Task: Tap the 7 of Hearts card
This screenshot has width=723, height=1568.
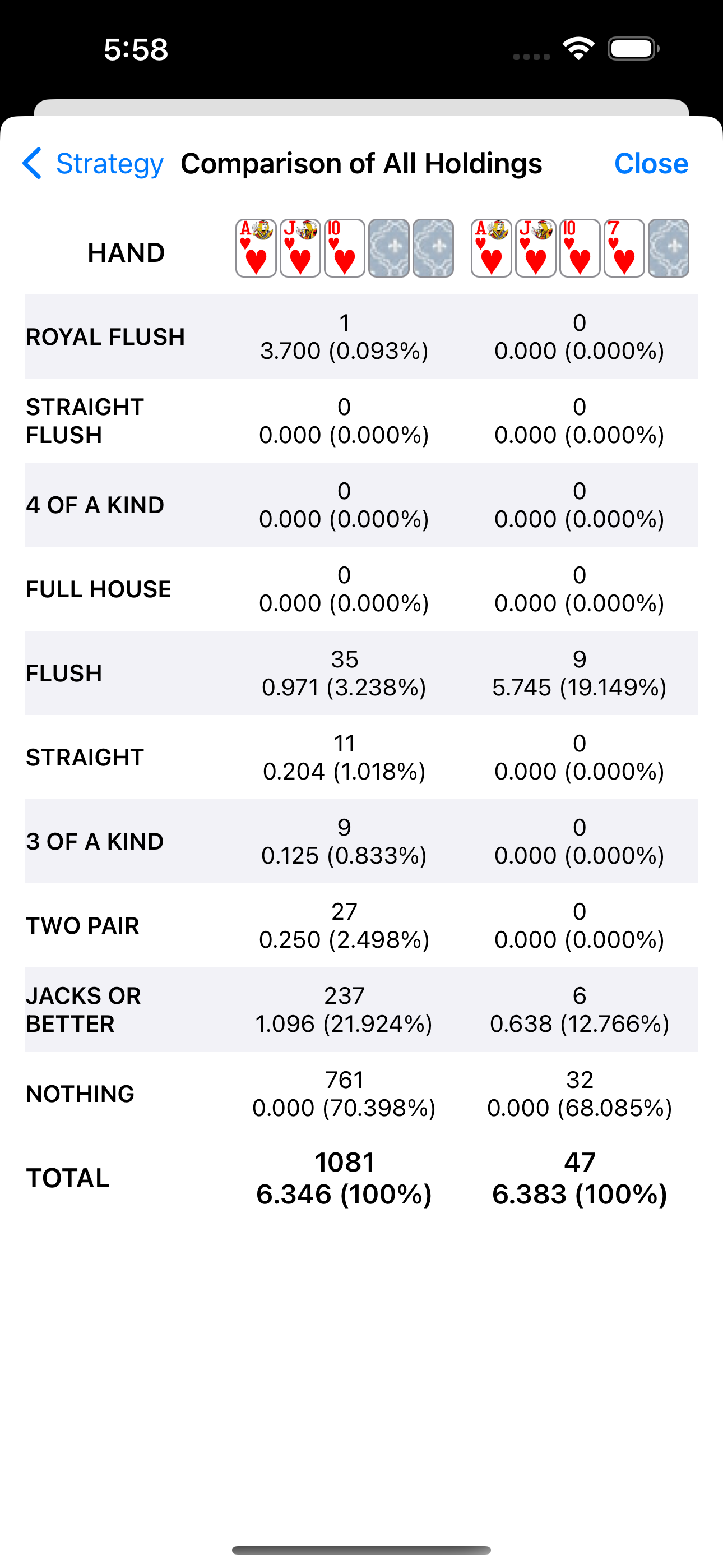Action: click(x=624, y=248)
